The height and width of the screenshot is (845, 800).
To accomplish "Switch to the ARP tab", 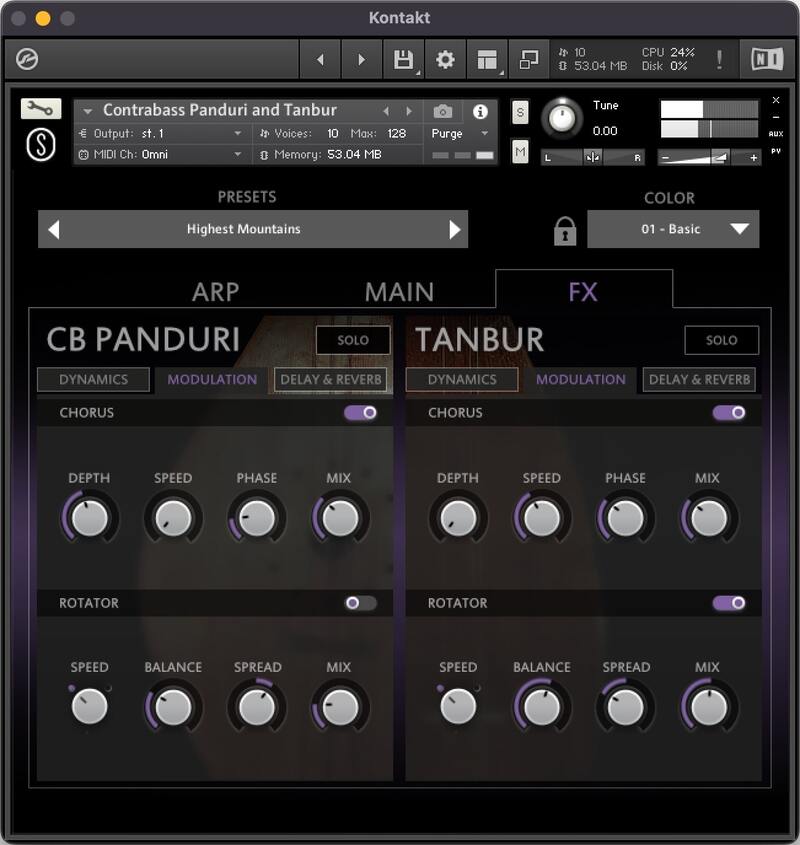I will (x=218, y=291).
